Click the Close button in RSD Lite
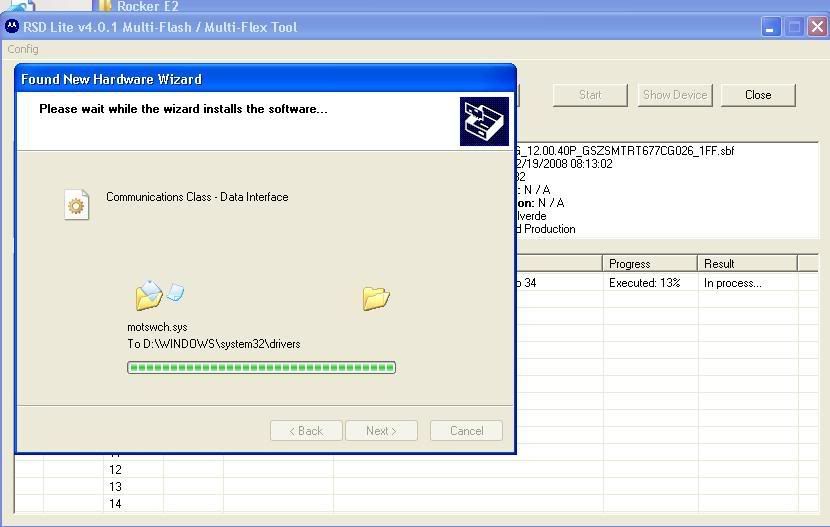 (758, 95)
